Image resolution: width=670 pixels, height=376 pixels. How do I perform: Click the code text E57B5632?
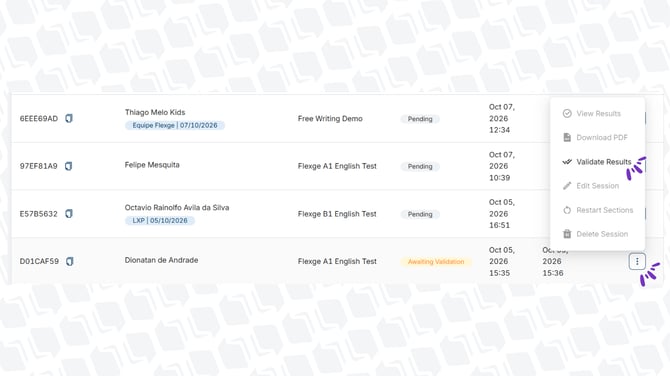click(x=38, y=214)
